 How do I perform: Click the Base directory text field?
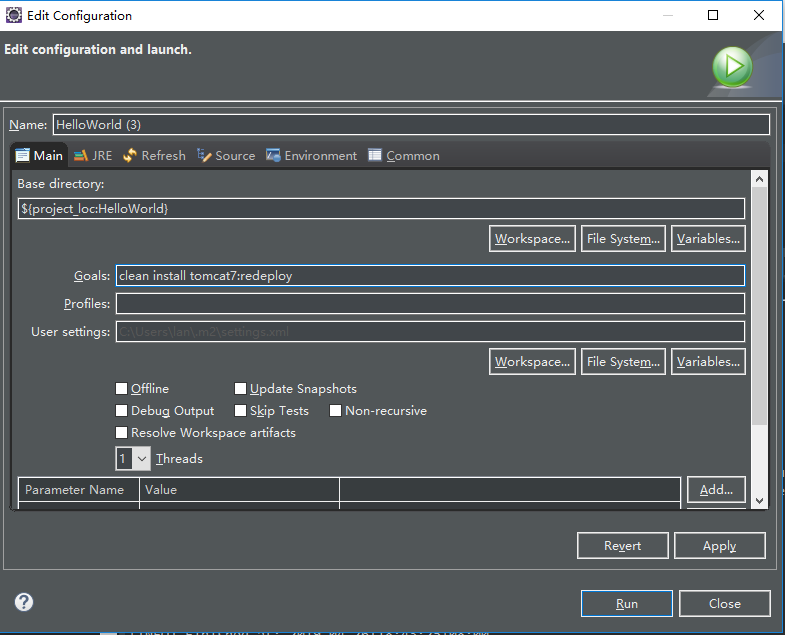[381, 208]
